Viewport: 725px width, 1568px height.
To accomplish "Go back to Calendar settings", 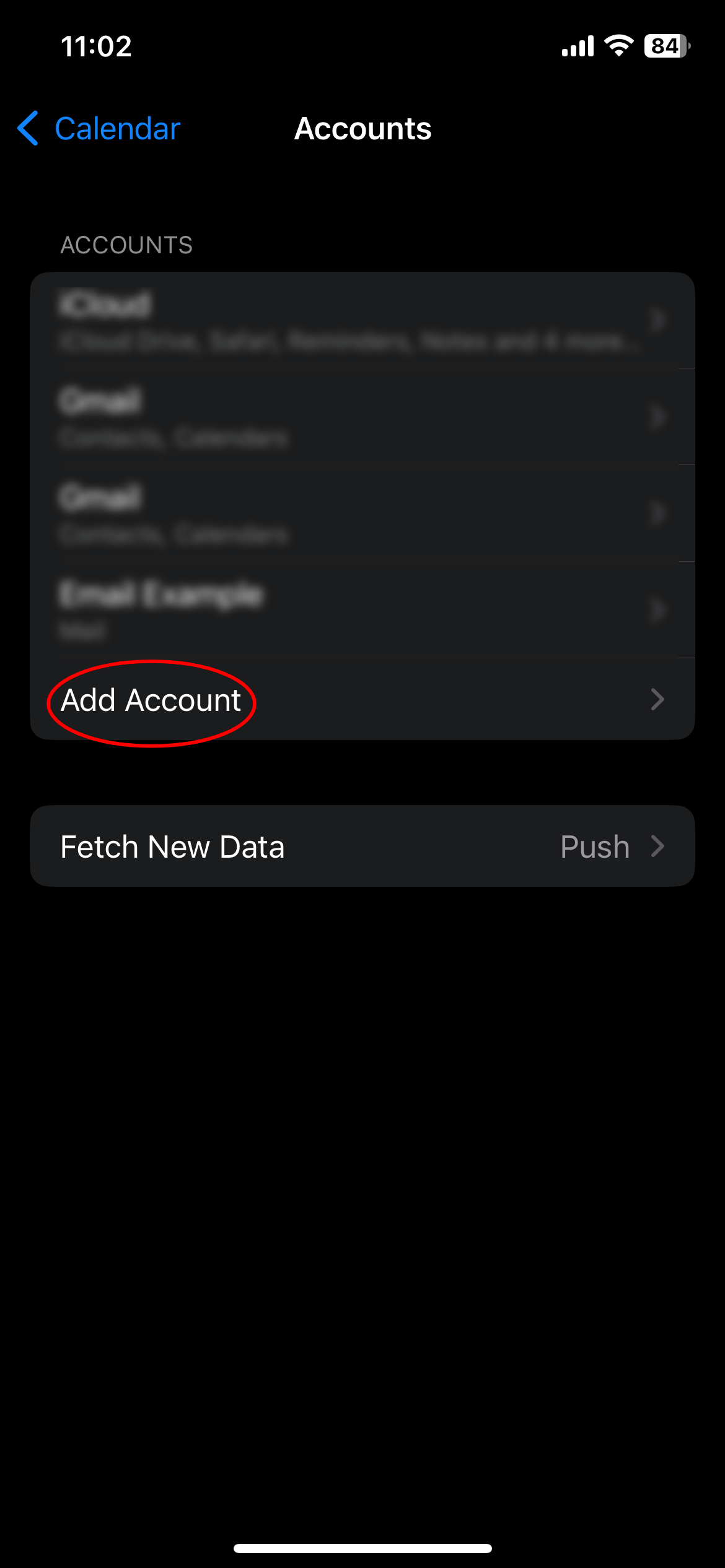I will point(99,128).
